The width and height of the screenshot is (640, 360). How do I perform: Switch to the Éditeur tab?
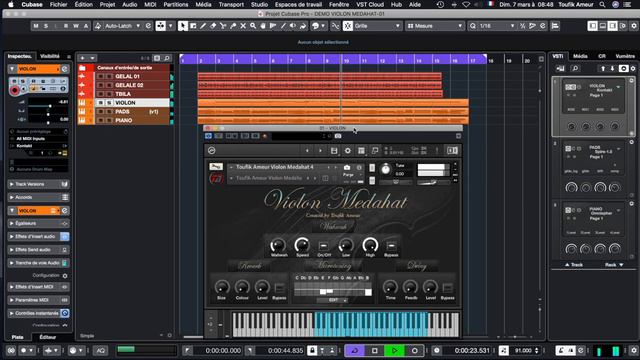click(x=48, y=337)
